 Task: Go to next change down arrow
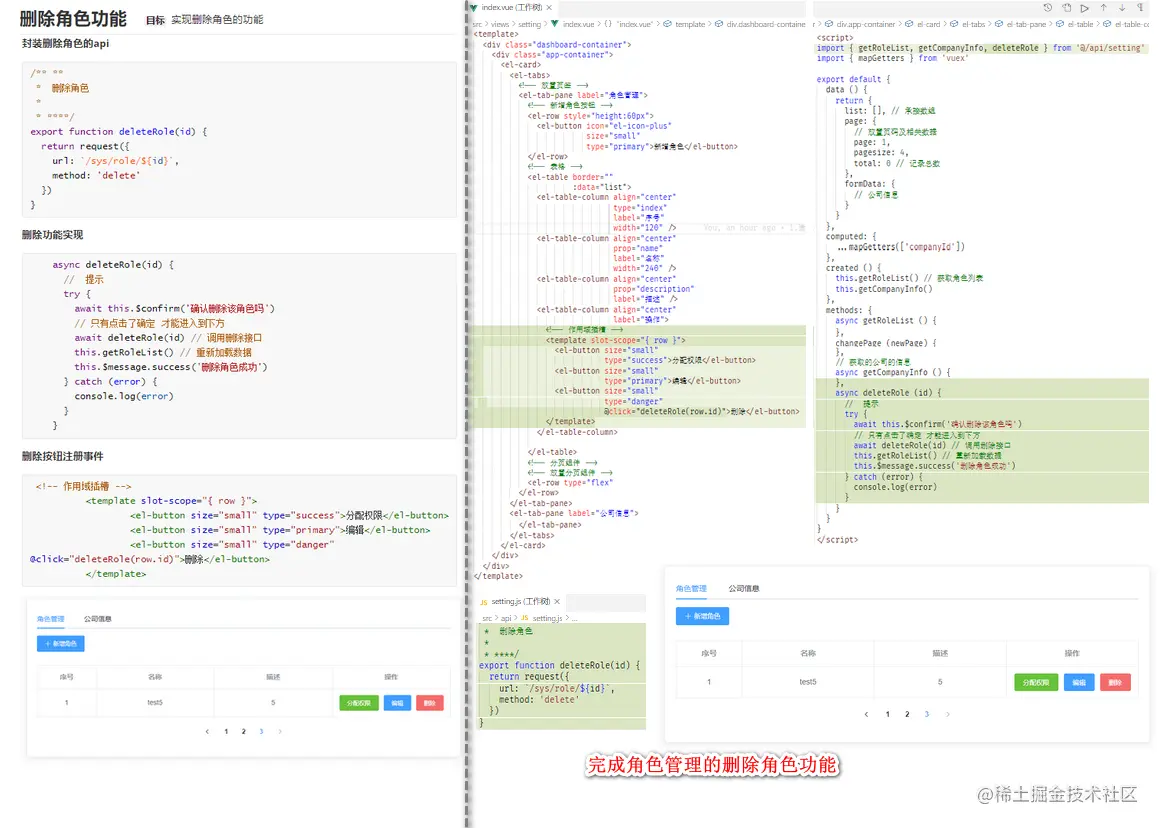1122,7
